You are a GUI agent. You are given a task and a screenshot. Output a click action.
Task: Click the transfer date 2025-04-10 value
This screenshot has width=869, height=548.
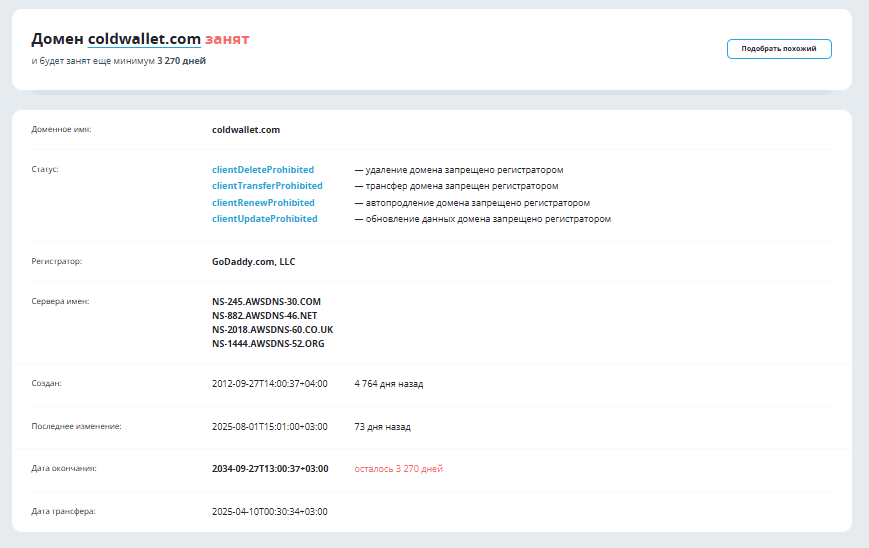click(x=269, y=511)
